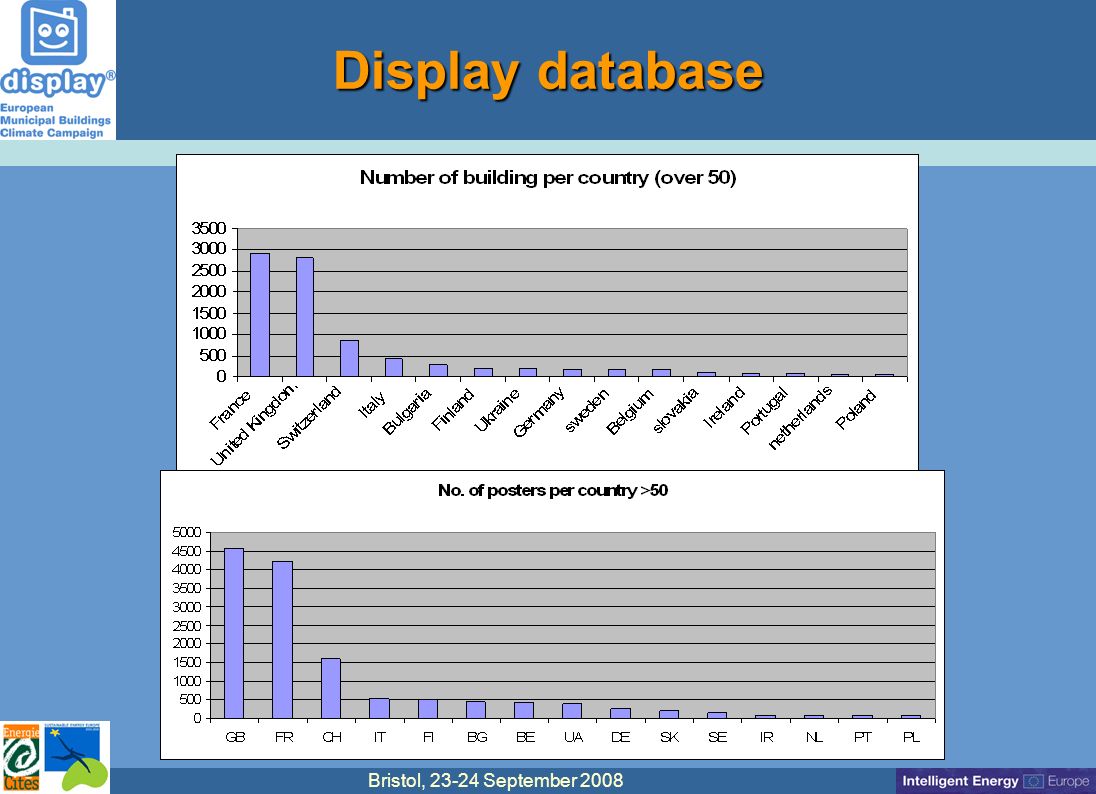1096x794 pixels.
Task: Click the 'netherlands' axis label
Action: click(800, 417)
